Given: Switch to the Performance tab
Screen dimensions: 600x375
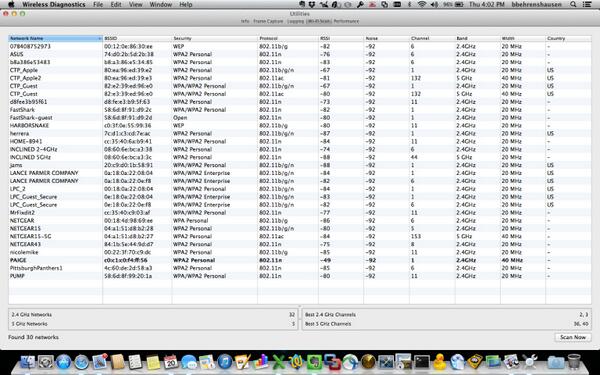Looking at the screenshot, I should click(x=346, y=21).
